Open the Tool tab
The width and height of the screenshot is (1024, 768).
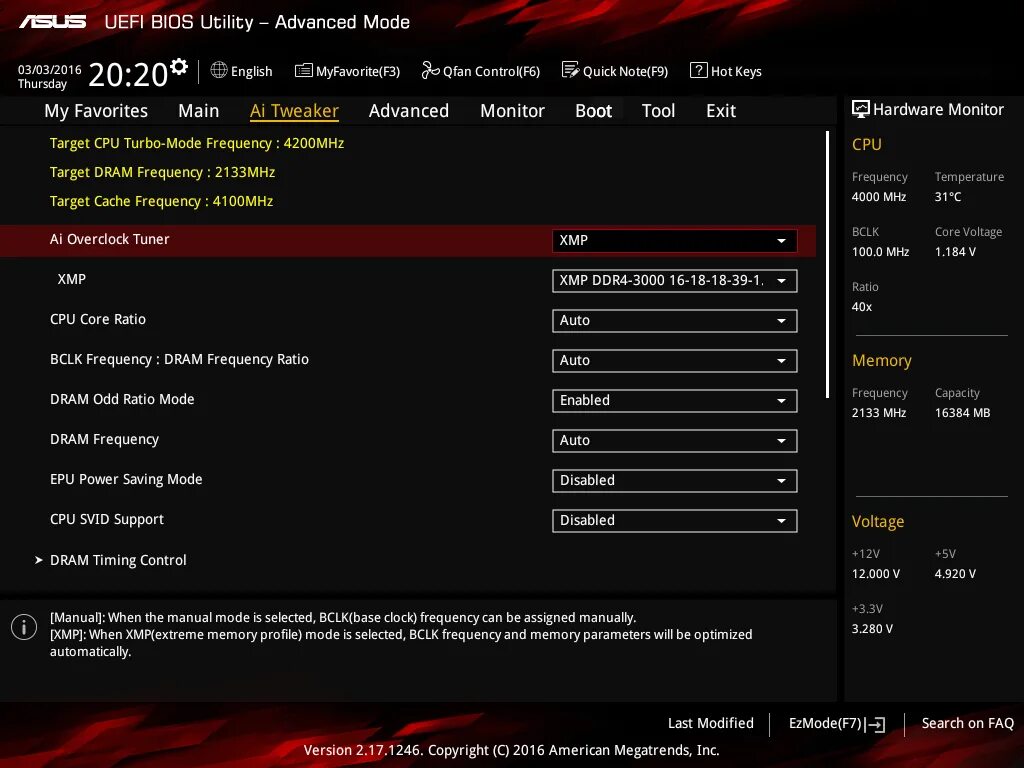(658, 111)
